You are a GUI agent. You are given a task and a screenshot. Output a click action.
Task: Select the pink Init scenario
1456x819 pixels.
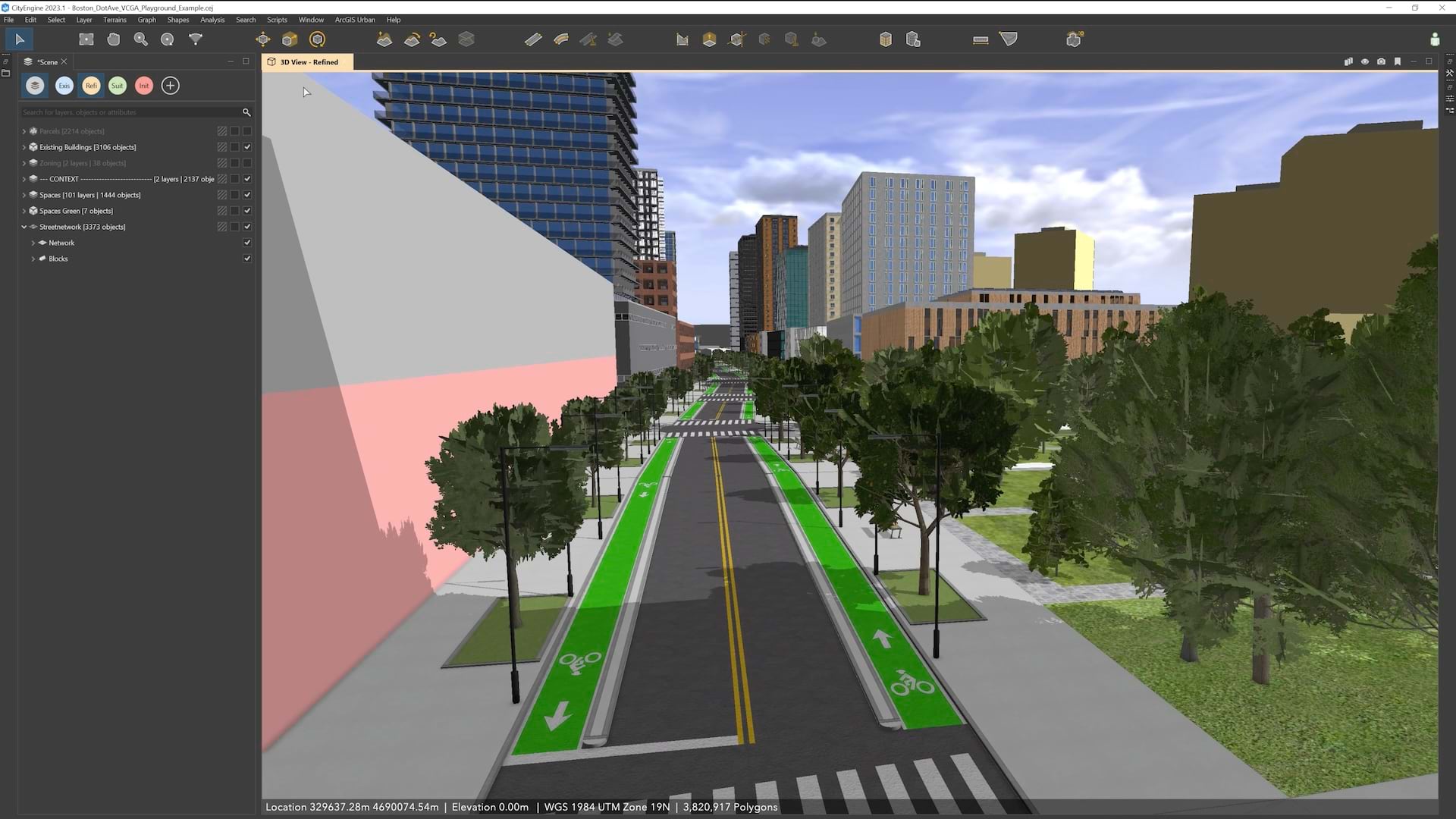144,86
